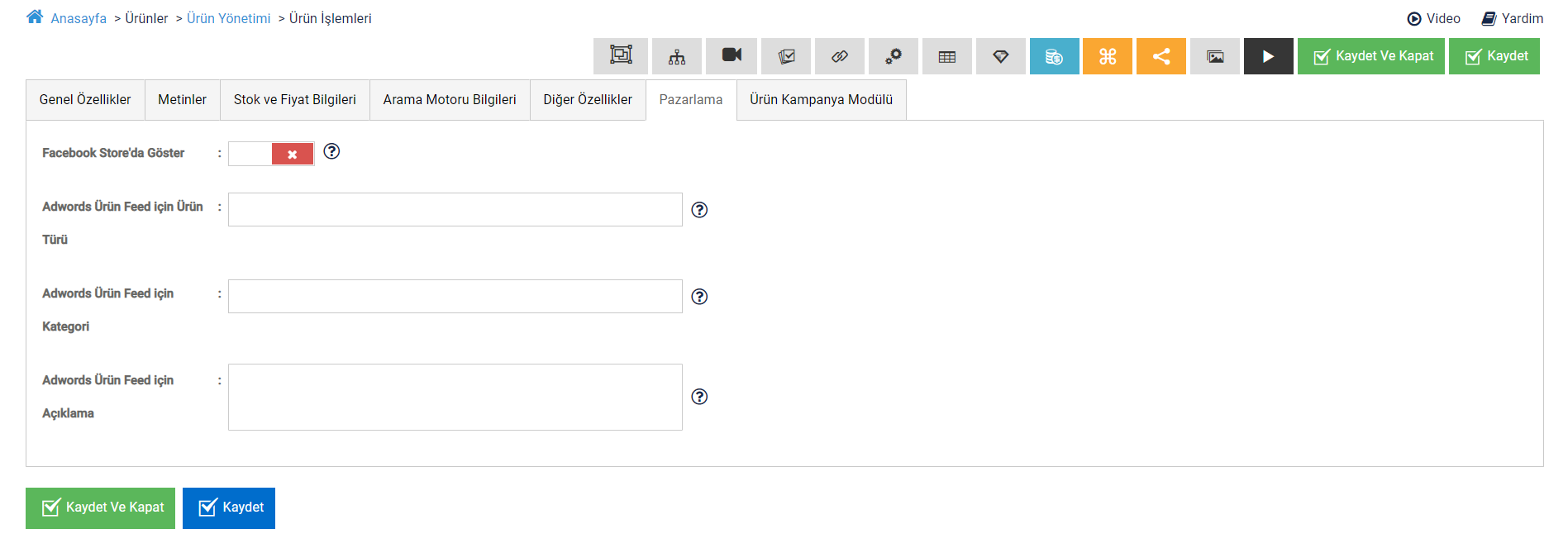This screenshot has width=1568, height=548.
Task: Select the Pazarlama tab
Action: click(x=691, y=100)
